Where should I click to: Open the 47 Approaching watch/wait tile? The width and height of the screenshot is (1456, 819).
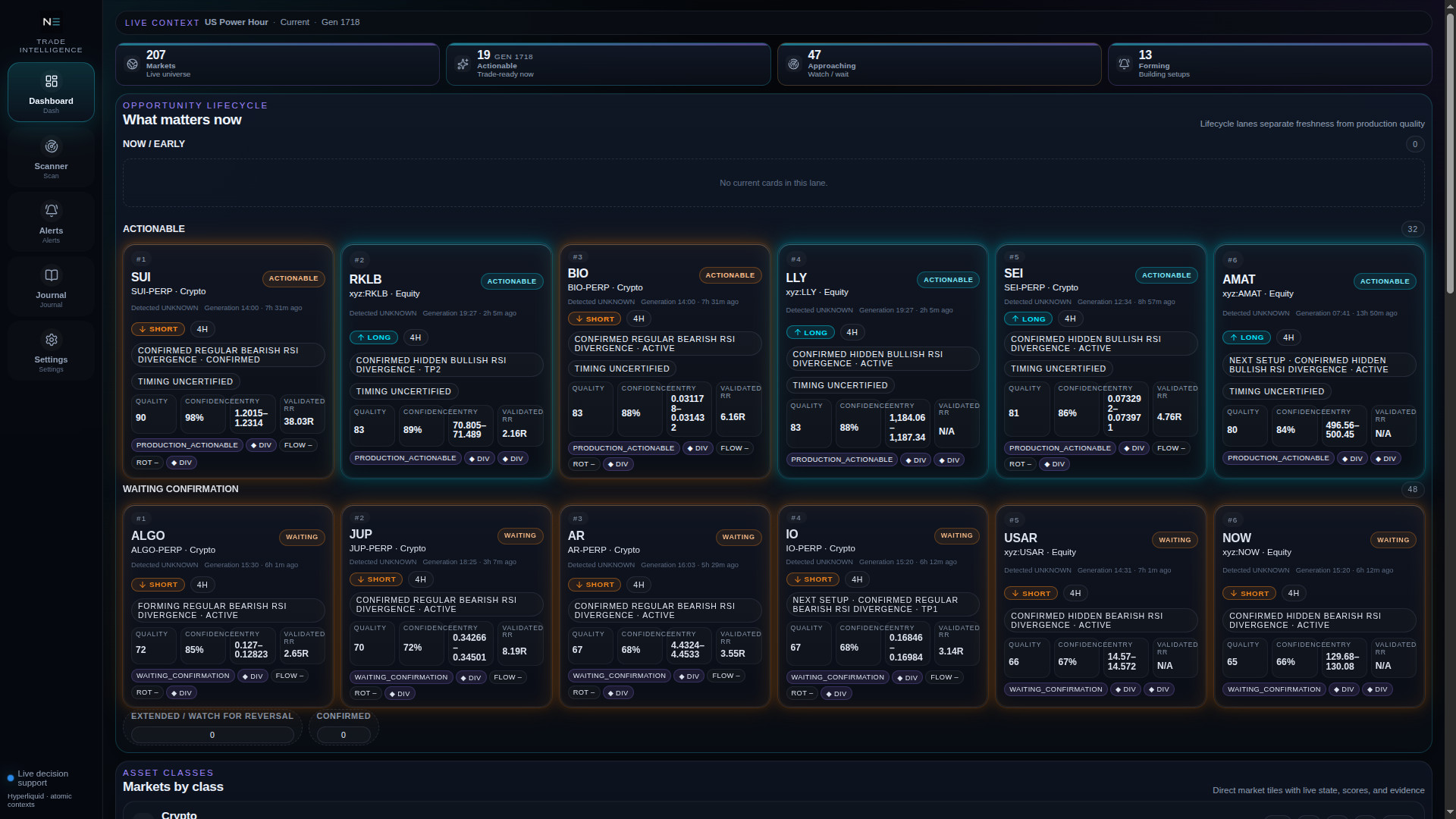tap(939, 64)
